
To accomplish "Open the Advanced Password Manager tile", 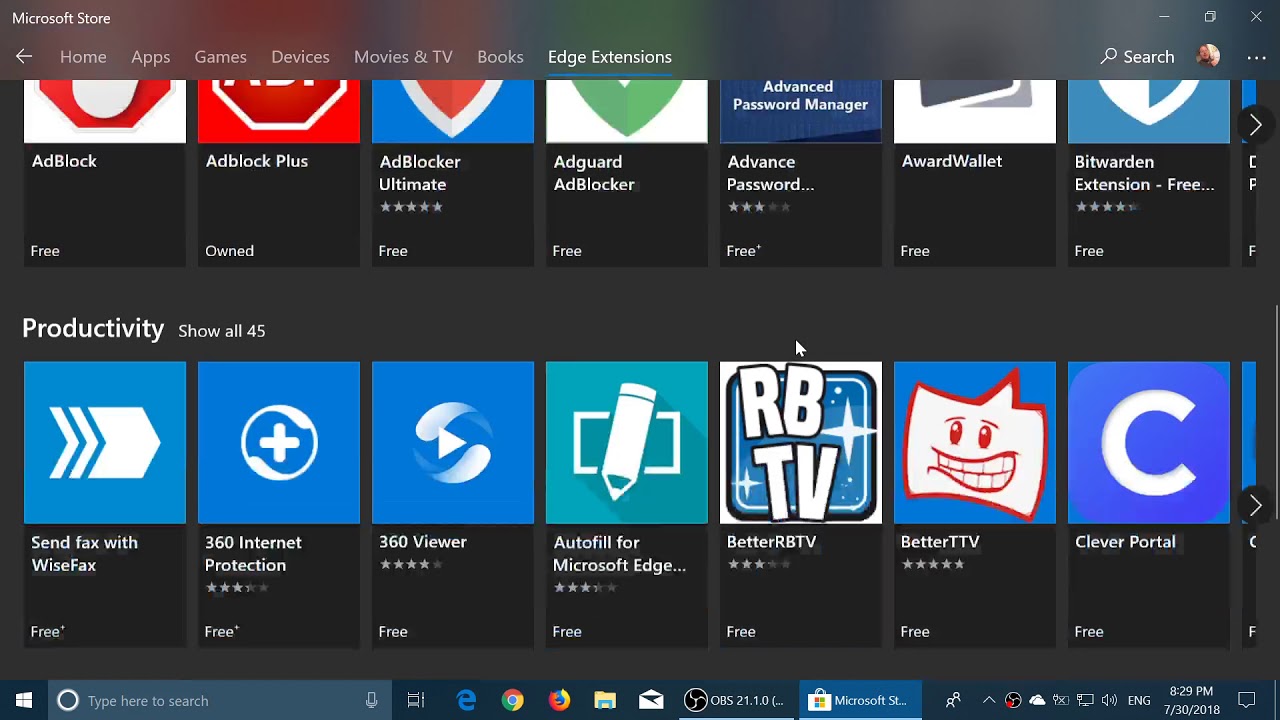I will [x=801, y=112].
